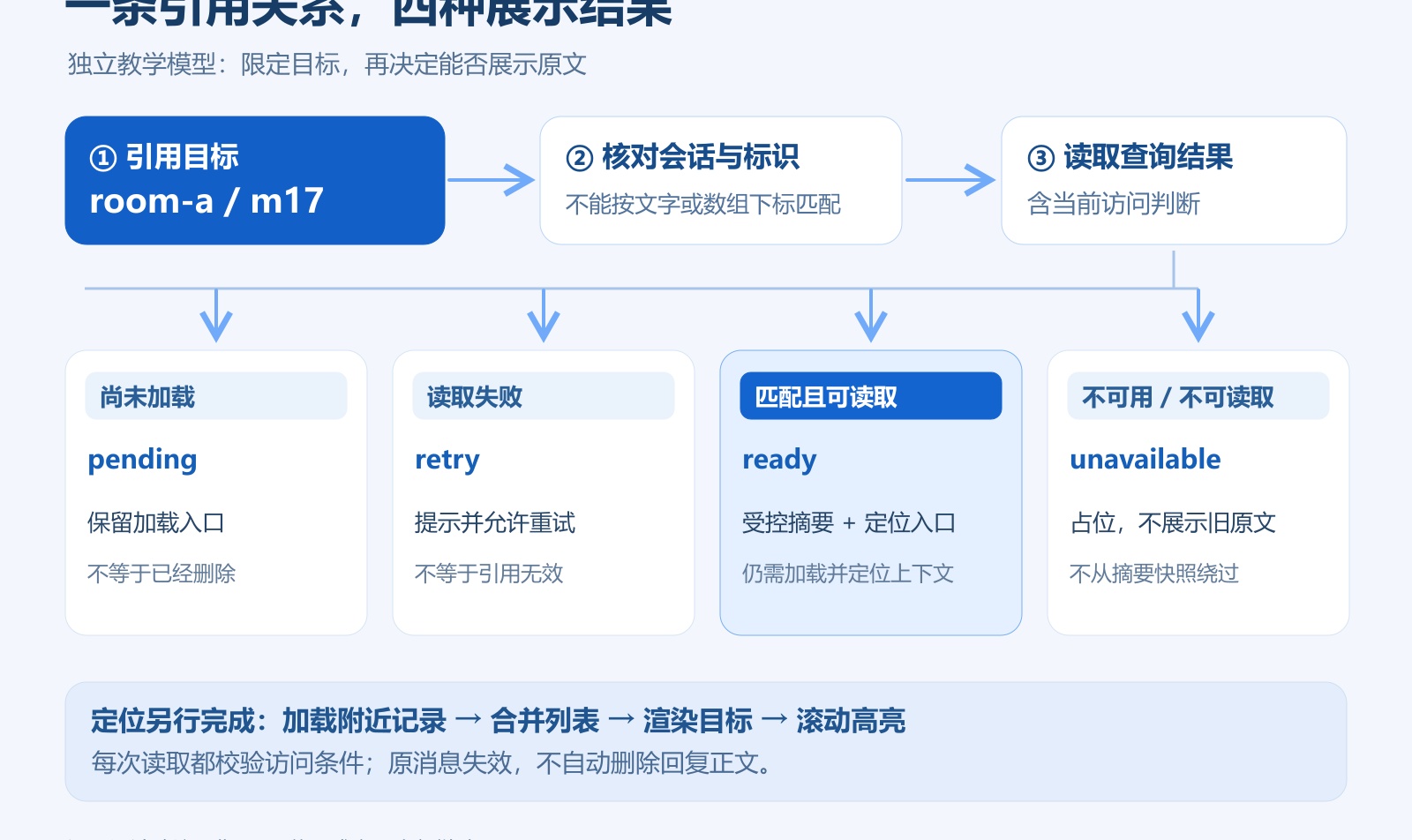The height and width of the screenshot is (840, 1412).
Task: Click the '定位另行完成' heading line
Action: click(x=499, y=721)
